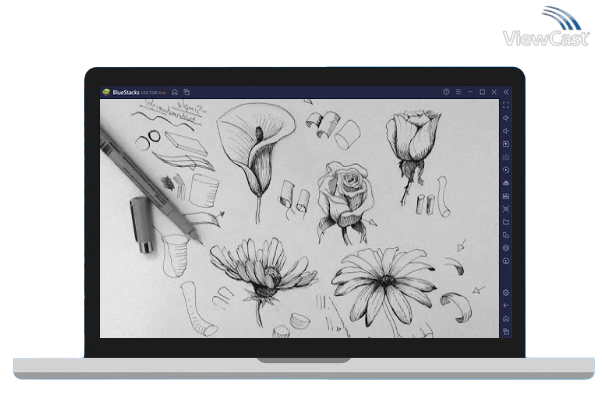The image size is (602, 414).
Task: Open the multi-instance manager icon
Action: (x=506, y=235)
